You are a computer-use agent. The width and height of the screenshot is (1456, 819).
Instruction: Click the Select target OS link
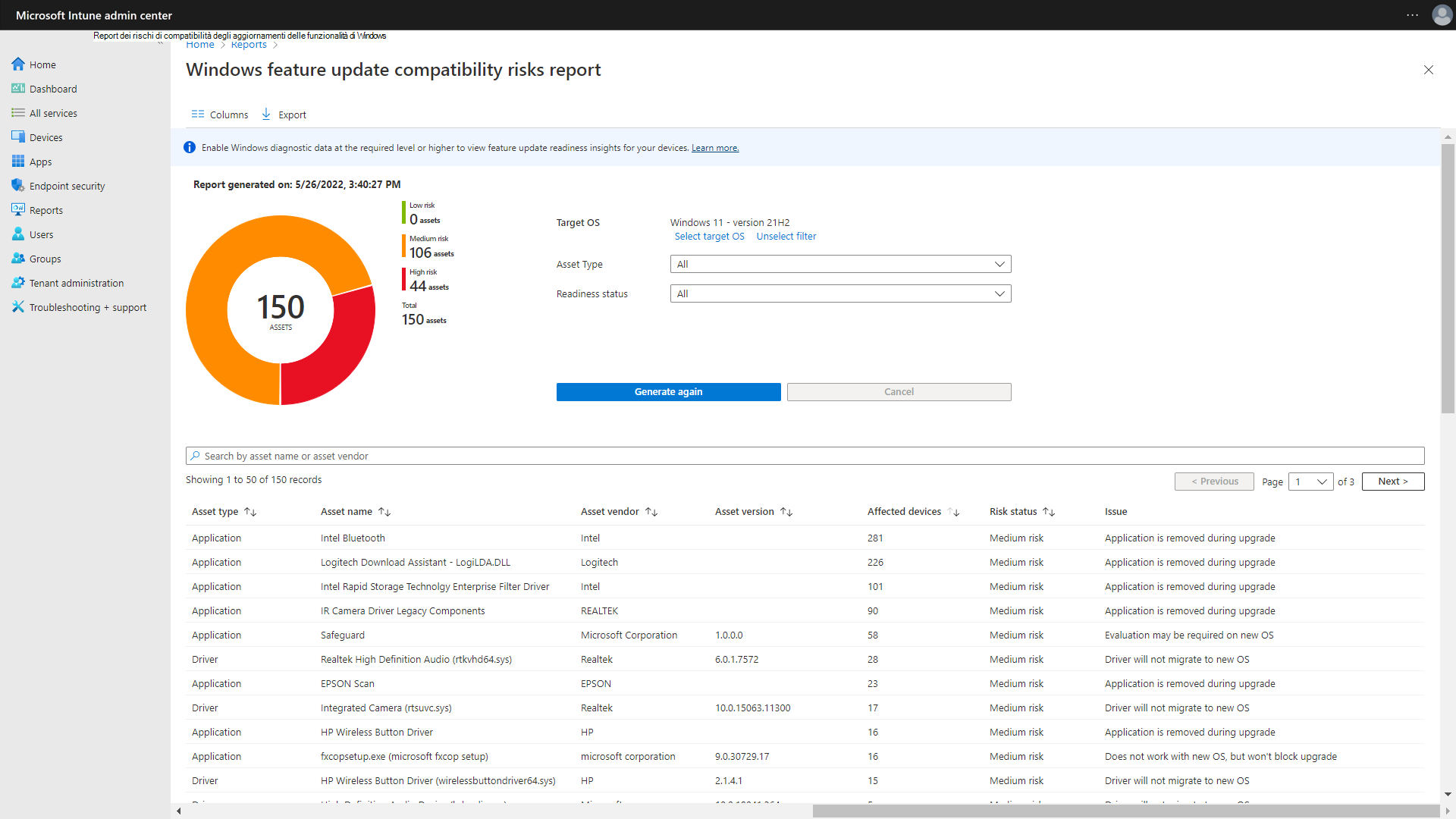(709, 237)
